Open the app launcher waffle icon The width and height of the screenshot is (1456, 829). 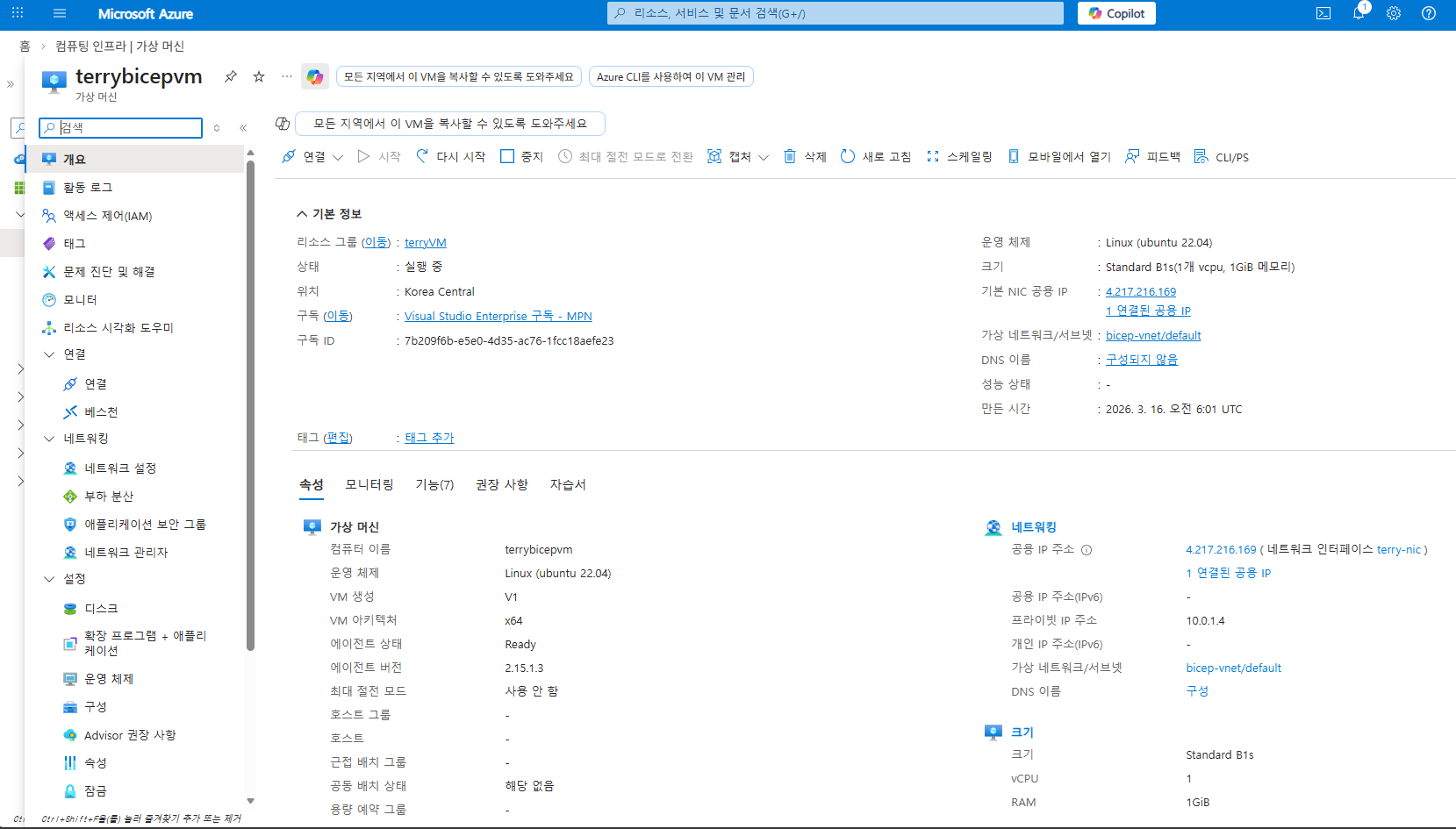coord(18,13)
